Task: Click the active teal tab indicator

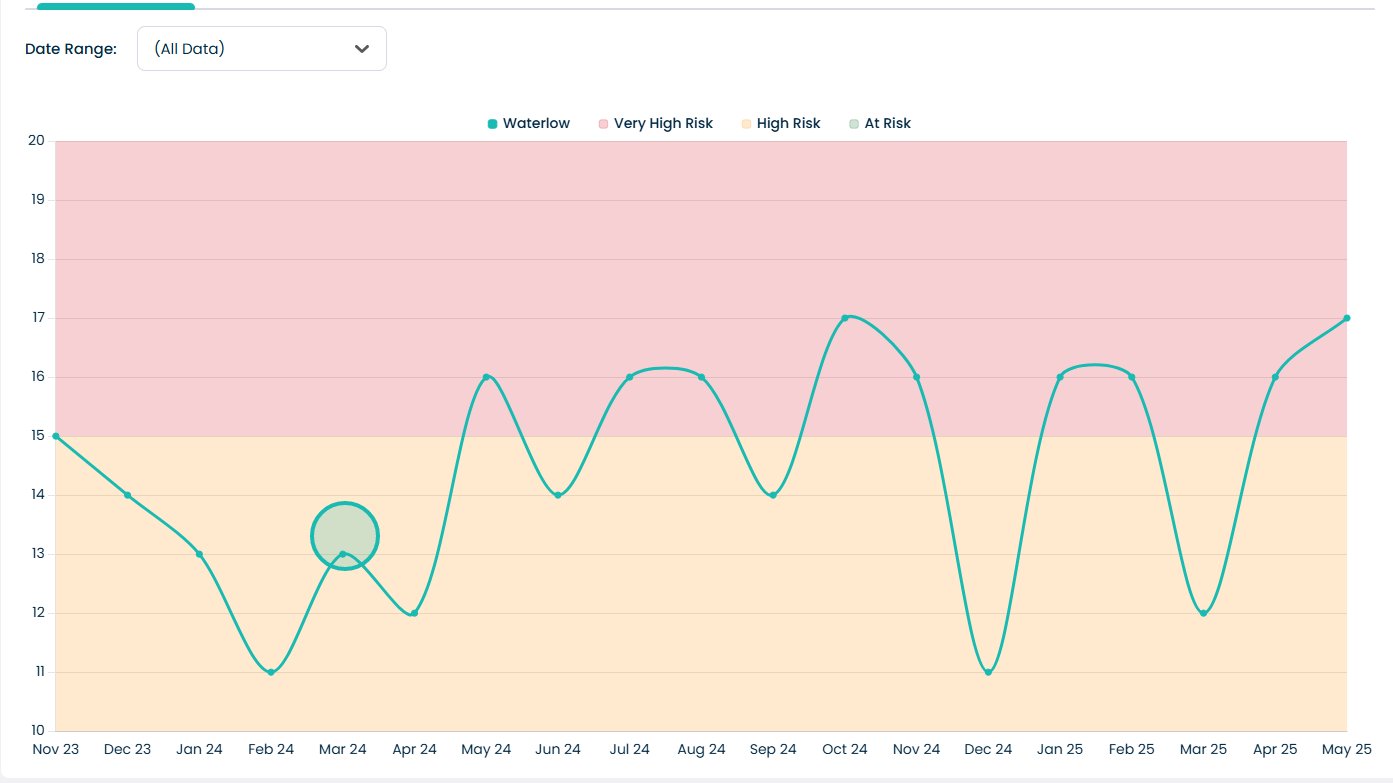Action: coord(116,6)
